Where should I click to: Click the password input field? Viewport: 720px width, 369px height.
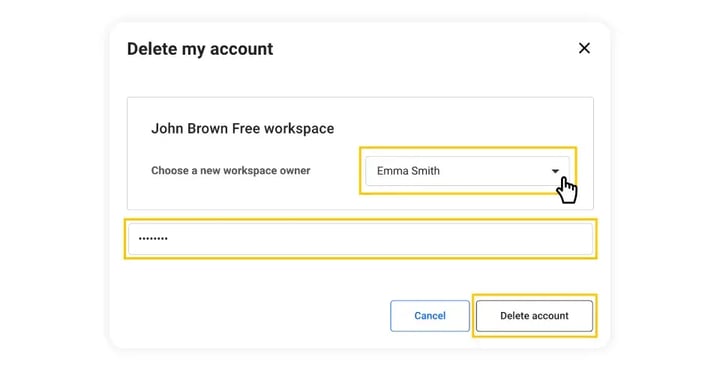click(360, 239)
